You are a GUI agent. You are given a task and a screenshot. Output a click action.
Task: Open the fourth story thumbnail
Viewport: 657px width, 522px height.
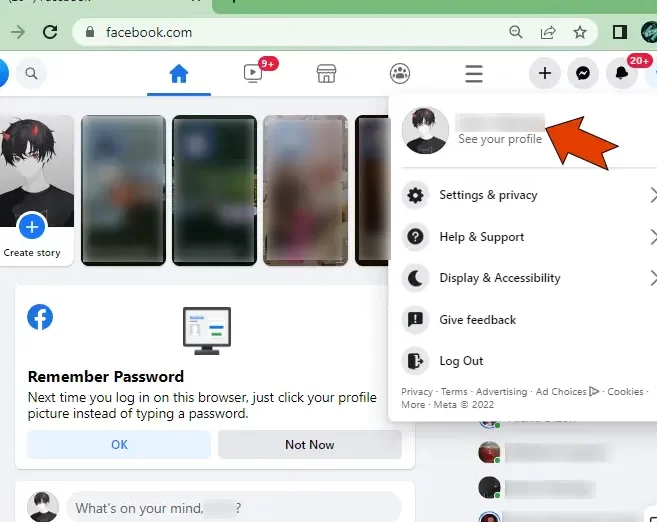coord(372,191)
